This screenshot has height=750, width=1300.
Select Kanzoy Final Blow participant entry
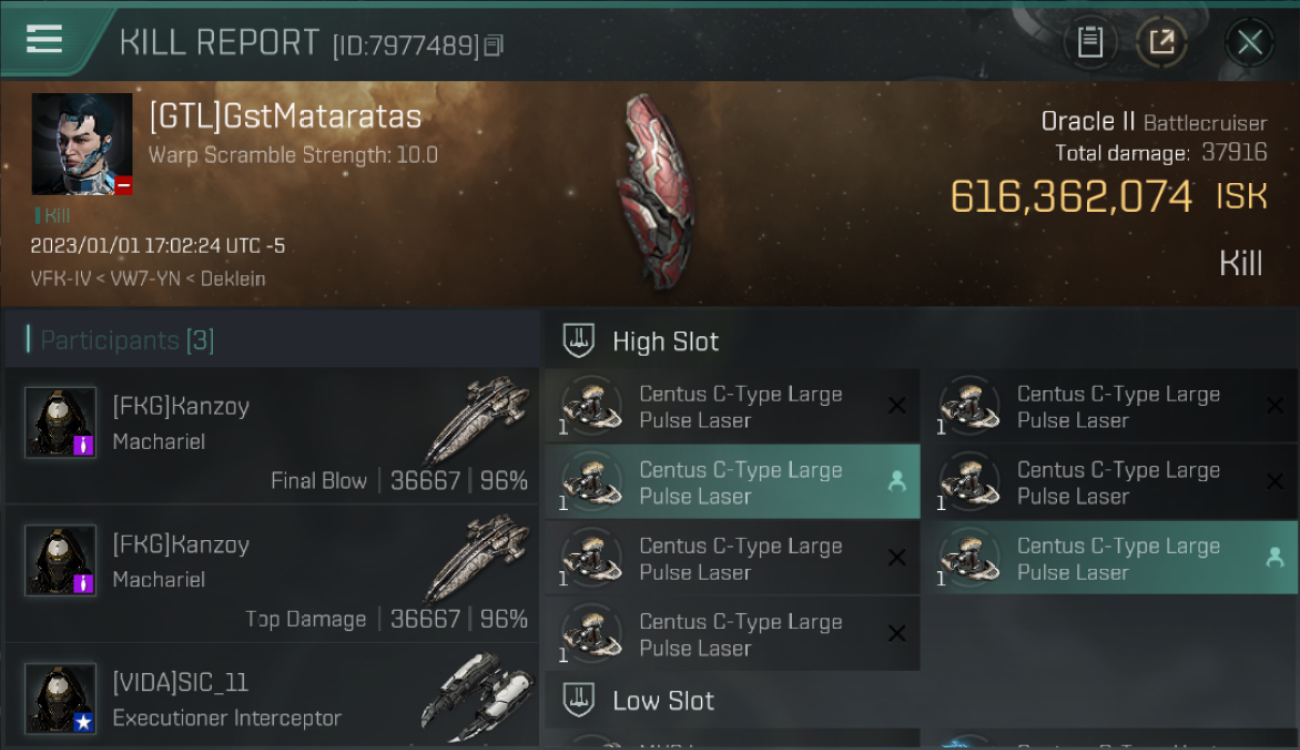coord(272,436)
